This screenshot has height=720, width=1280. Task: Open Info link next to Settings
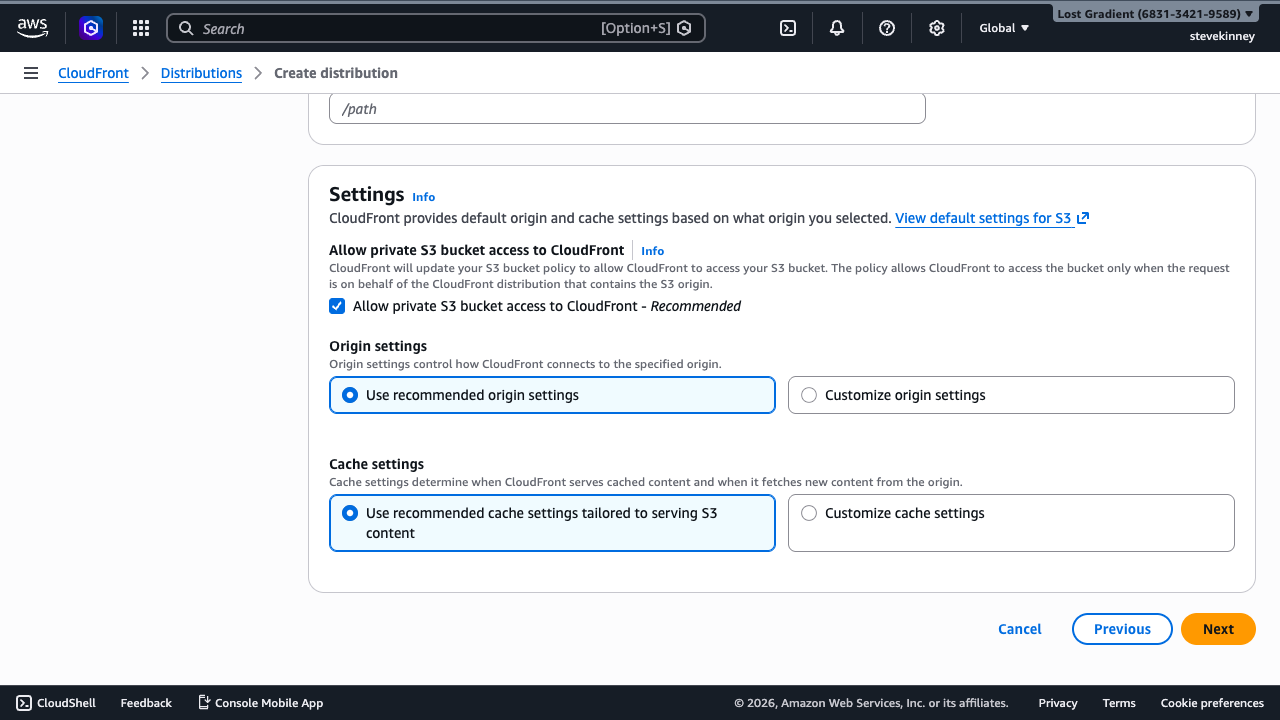[424, 197]
